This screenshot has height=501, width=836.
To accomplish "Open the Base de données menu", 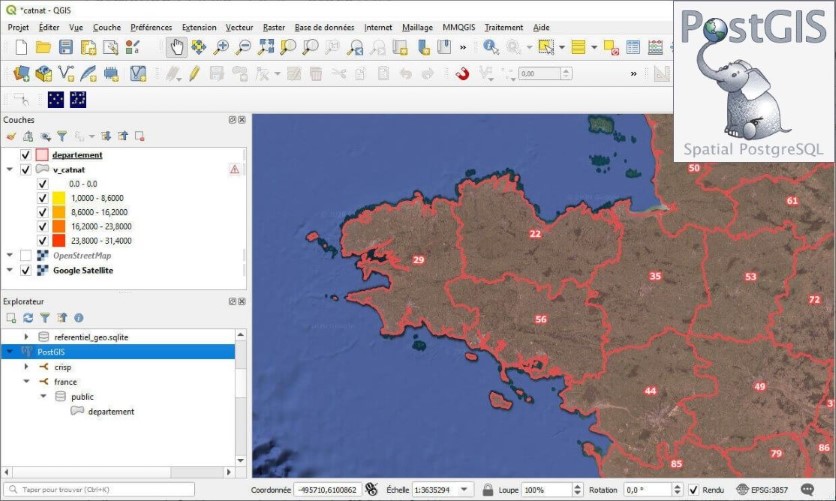I will pyautogui.click(x=325, y=27).
